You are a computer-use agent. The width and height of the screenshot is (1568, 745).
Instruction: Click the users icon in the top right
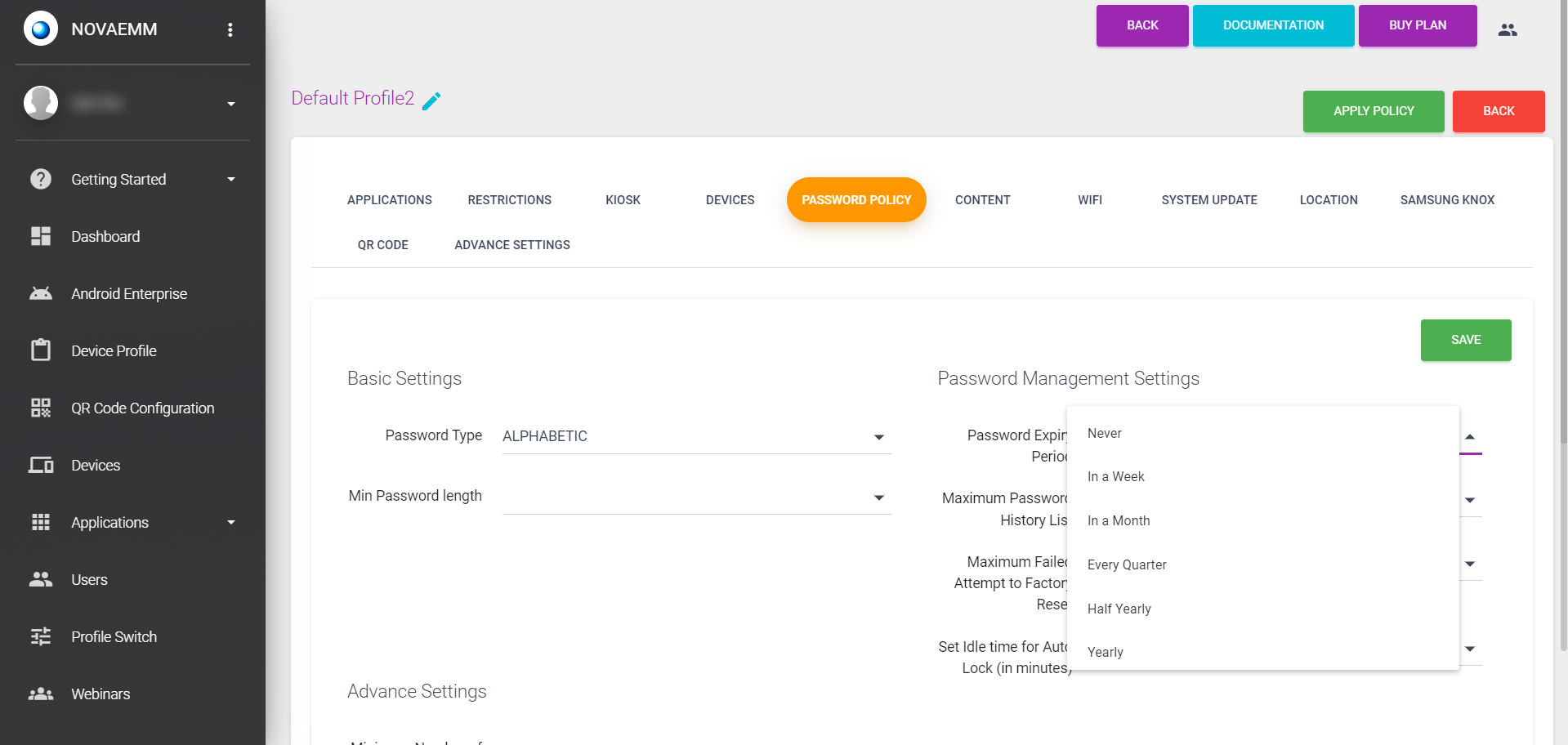pyautogui.click(x=1508, y=29)
